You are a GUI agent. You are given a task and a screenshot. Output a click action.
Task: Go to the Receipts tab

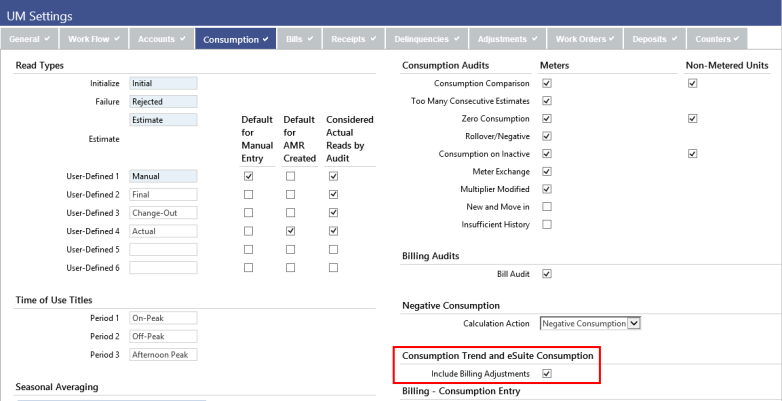coord(356,39)
